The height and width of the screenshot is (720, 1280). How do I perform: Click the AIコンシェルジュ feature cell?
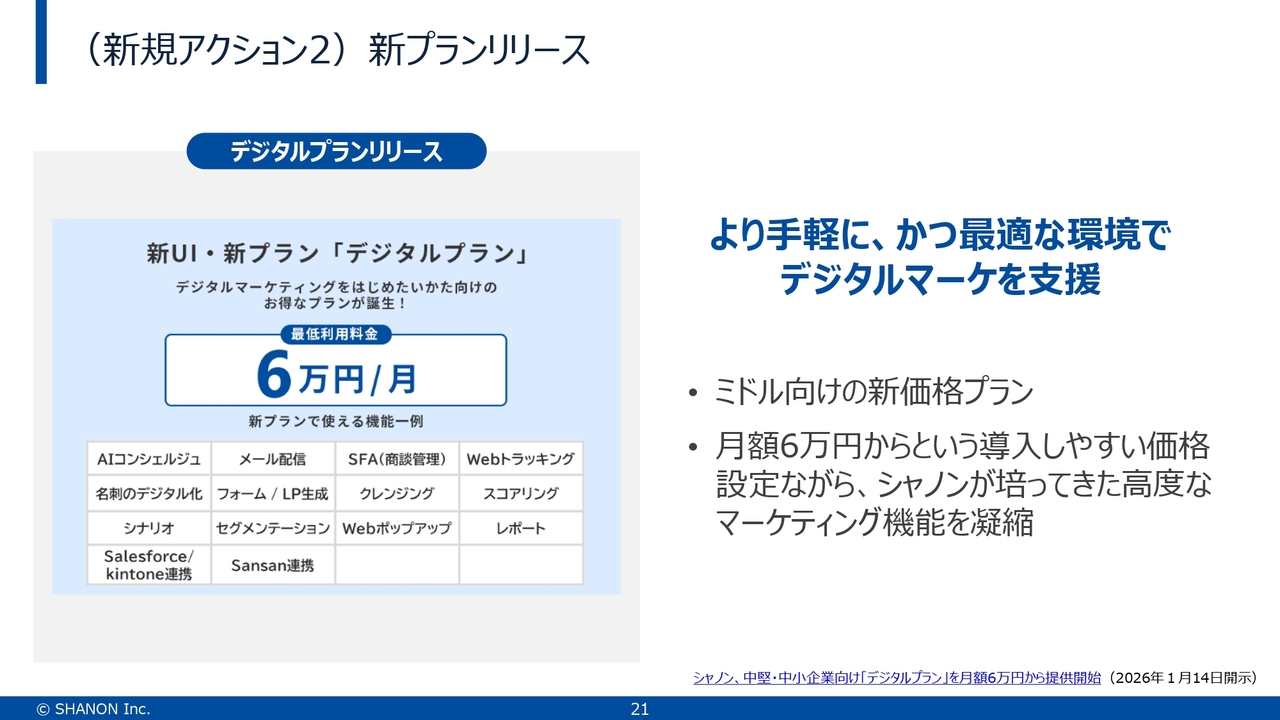(x=149, y=459)
